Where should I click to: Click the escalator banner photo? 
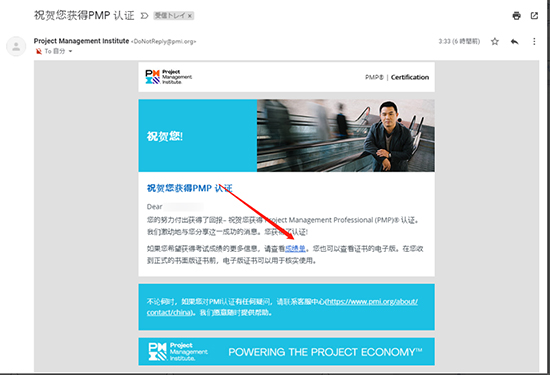point(346,135)
